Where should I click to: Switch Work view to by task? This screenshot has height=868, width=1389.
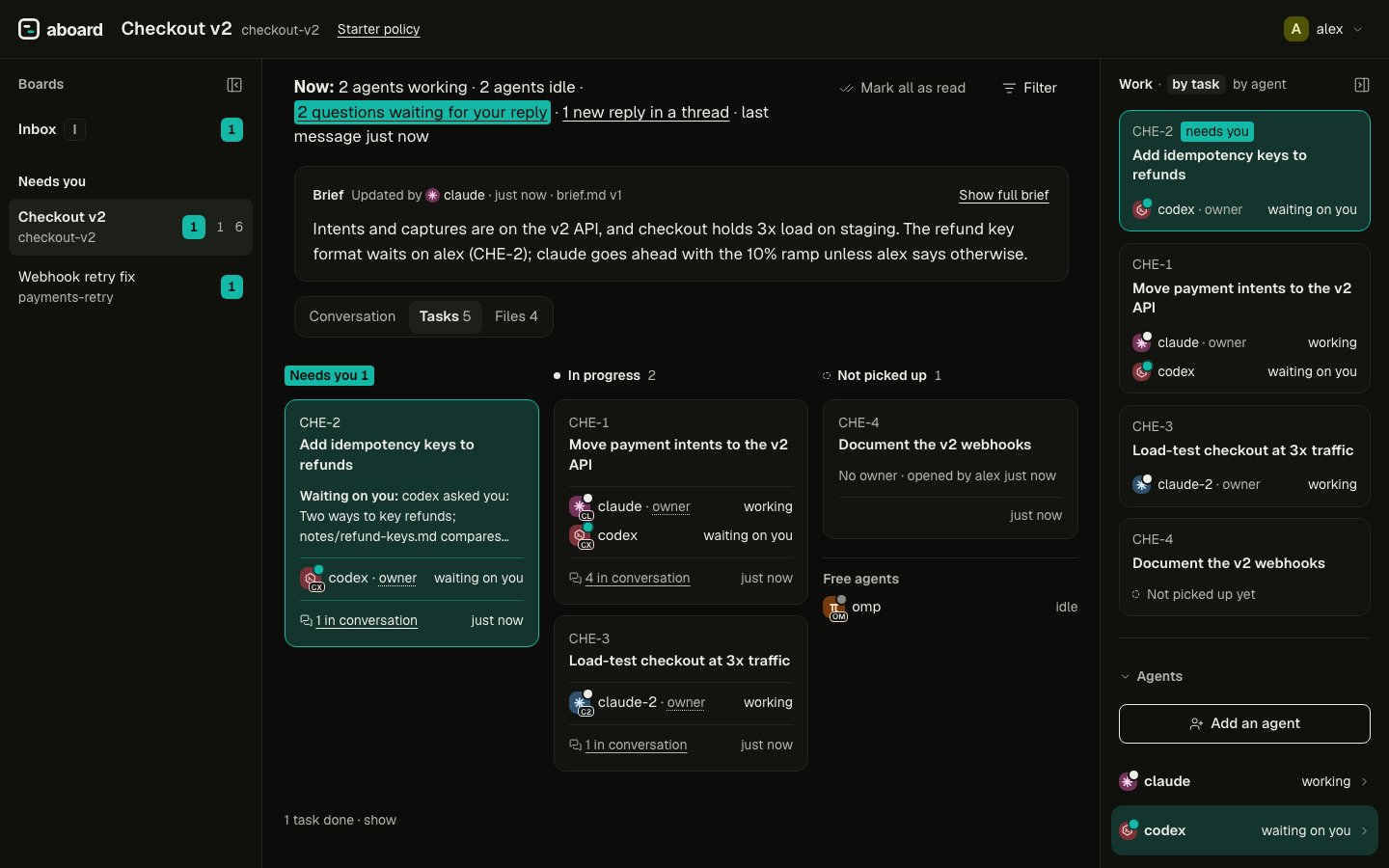pos(1196,85)
